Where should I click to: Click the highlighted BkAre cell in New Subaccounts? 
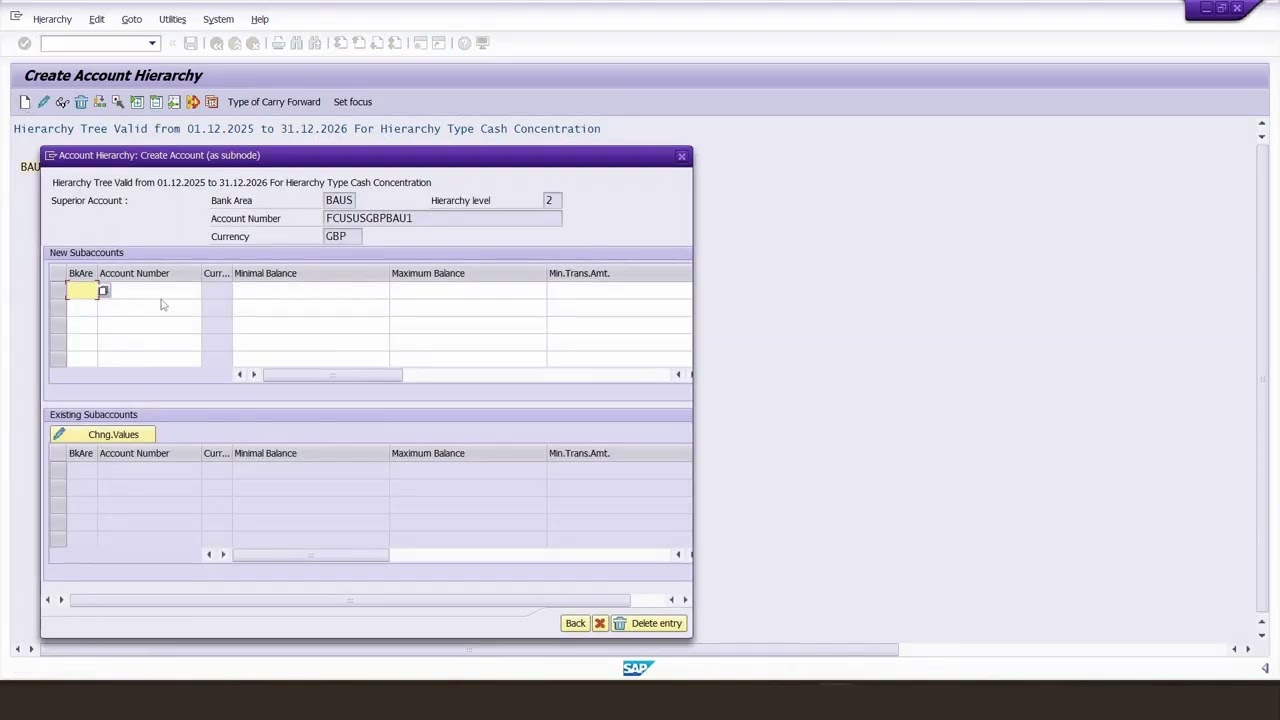82,291
